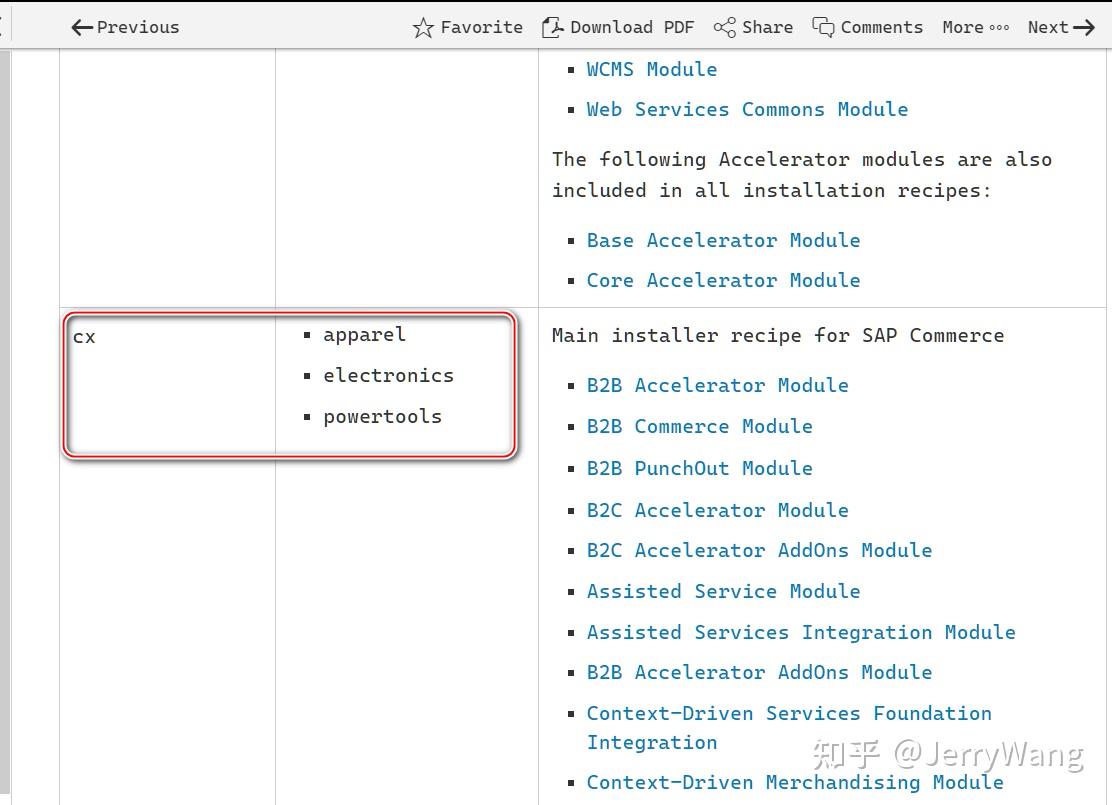Click the B2B PunchOut Module link
This screenshot has height=805, width=1112.
699,468
